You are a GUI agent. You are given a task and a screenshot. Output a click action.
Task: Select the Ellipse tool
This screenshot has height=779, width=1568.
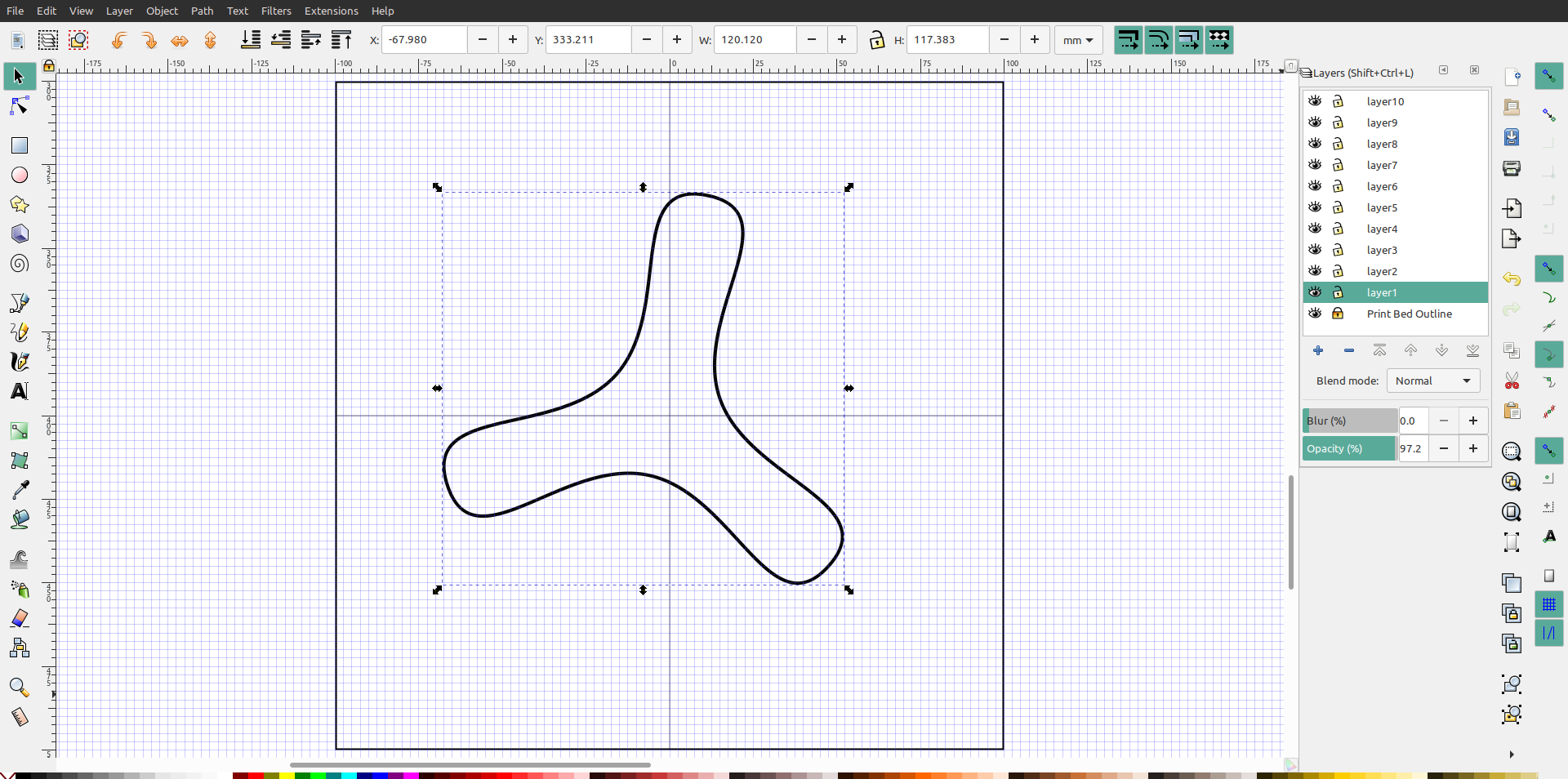click(x=20, y=175)
